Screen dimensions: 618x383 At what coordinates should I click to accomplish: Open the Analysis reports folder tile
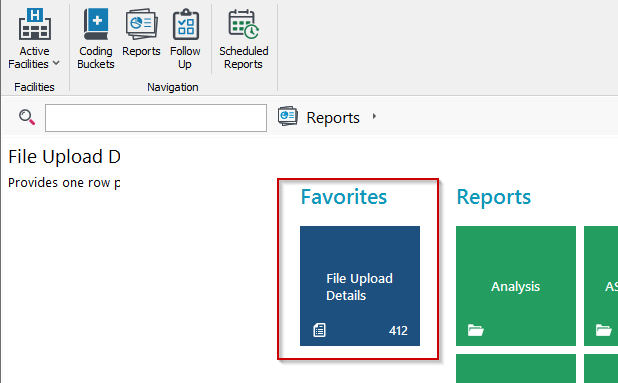pos(516,286)
